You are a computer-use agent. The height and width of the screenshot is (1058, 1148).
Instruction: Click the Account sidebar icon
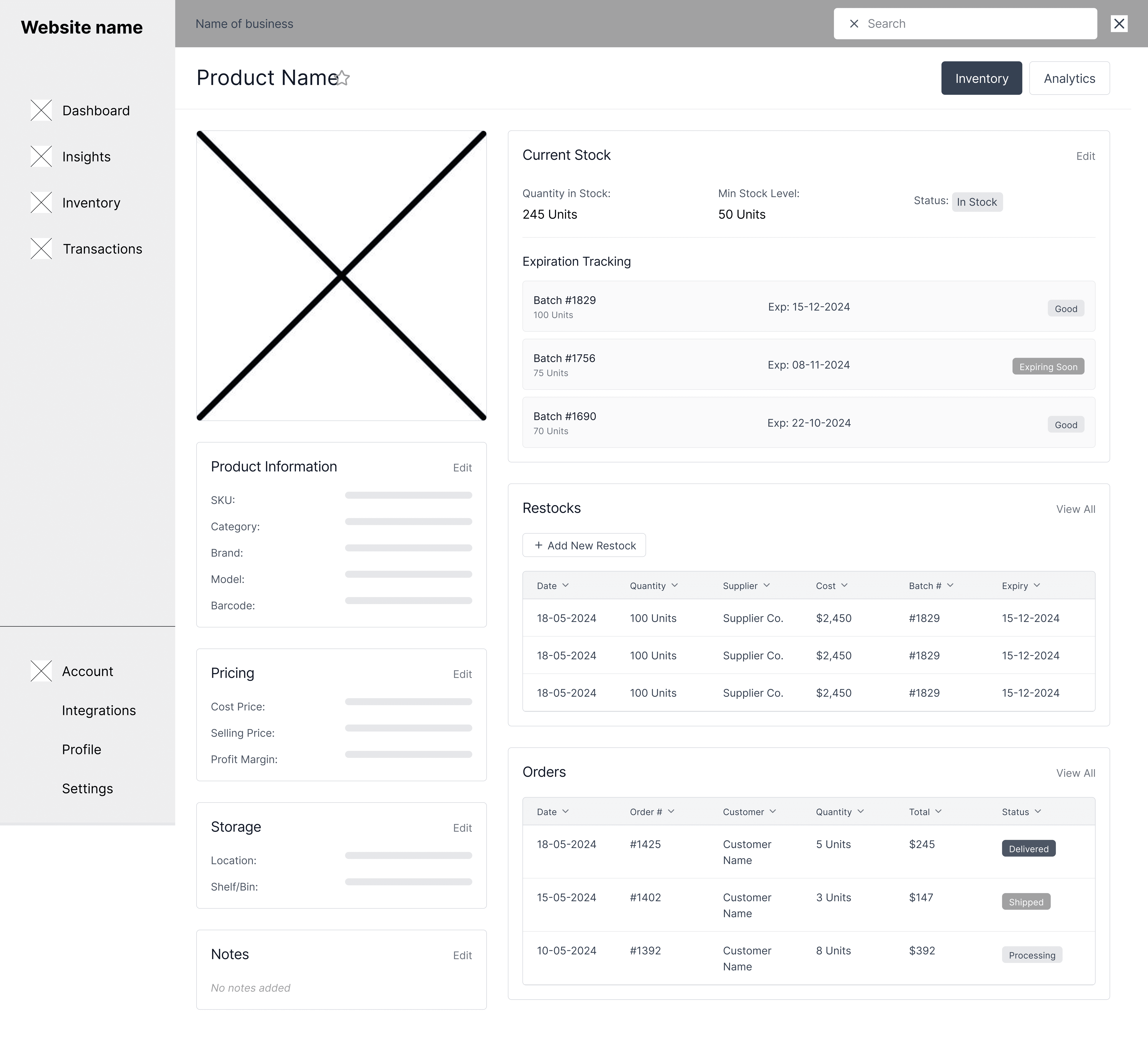tap(41, 671)
